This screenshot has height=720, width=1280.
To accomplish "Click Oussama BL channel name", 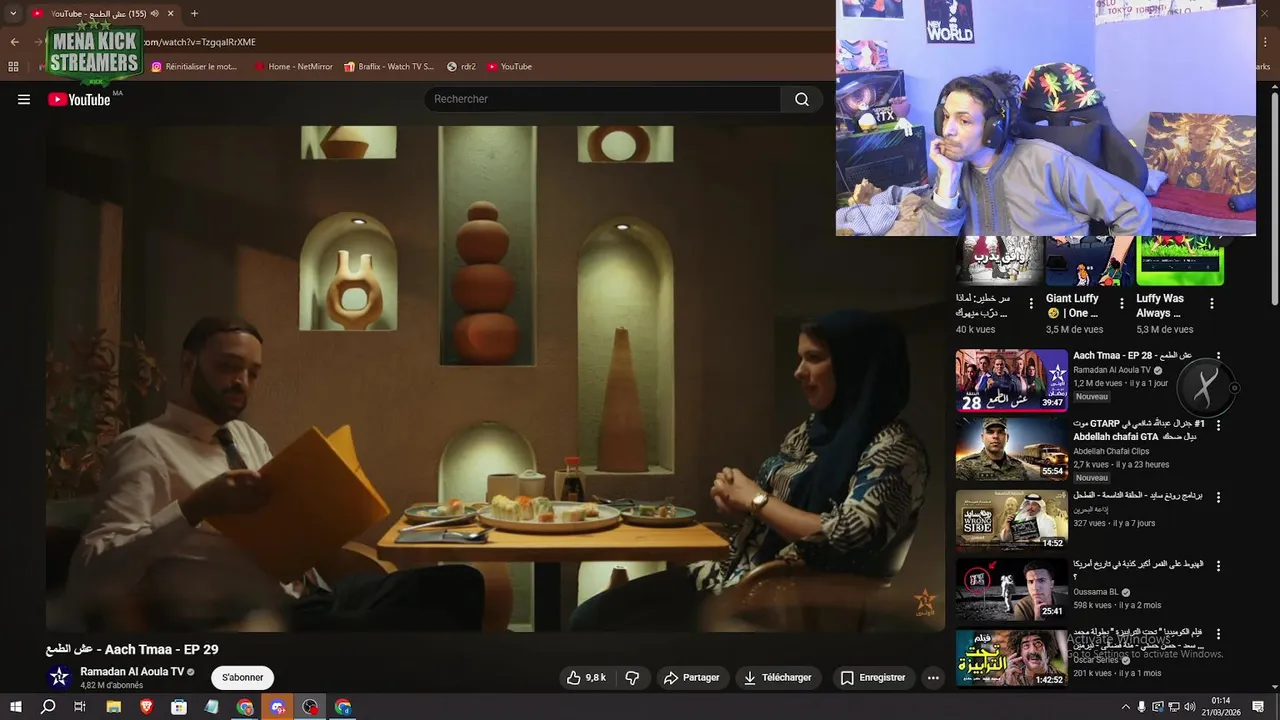I will pyautogui.click(x=1096, y=592).
